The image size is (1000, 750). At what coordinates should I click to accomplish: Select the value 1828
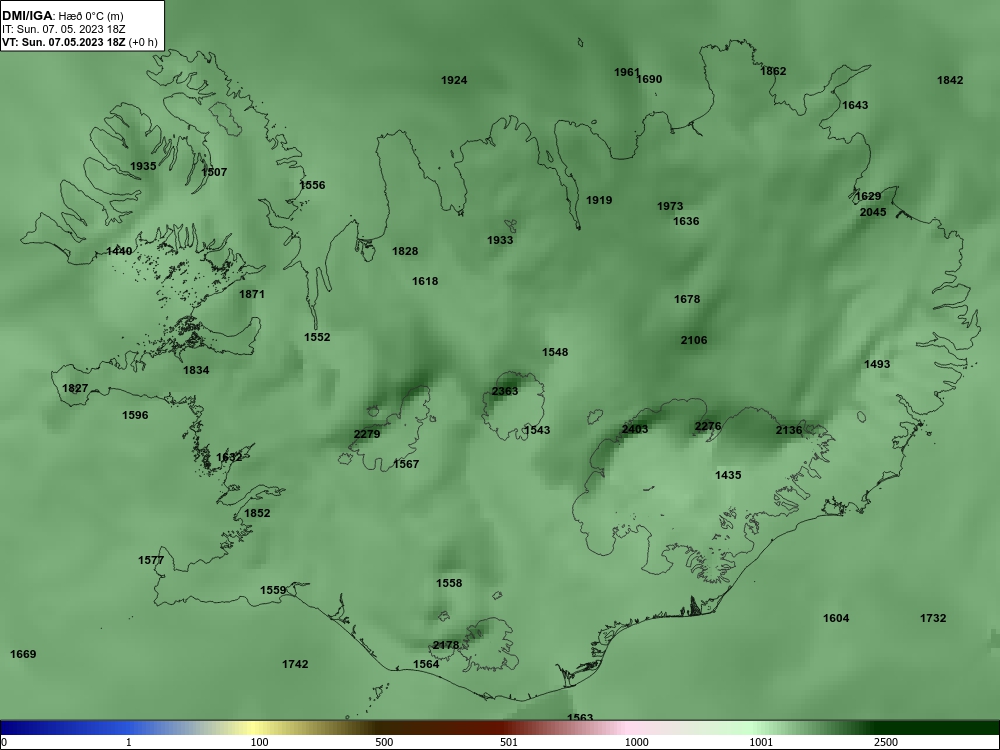tap(405, 251)
